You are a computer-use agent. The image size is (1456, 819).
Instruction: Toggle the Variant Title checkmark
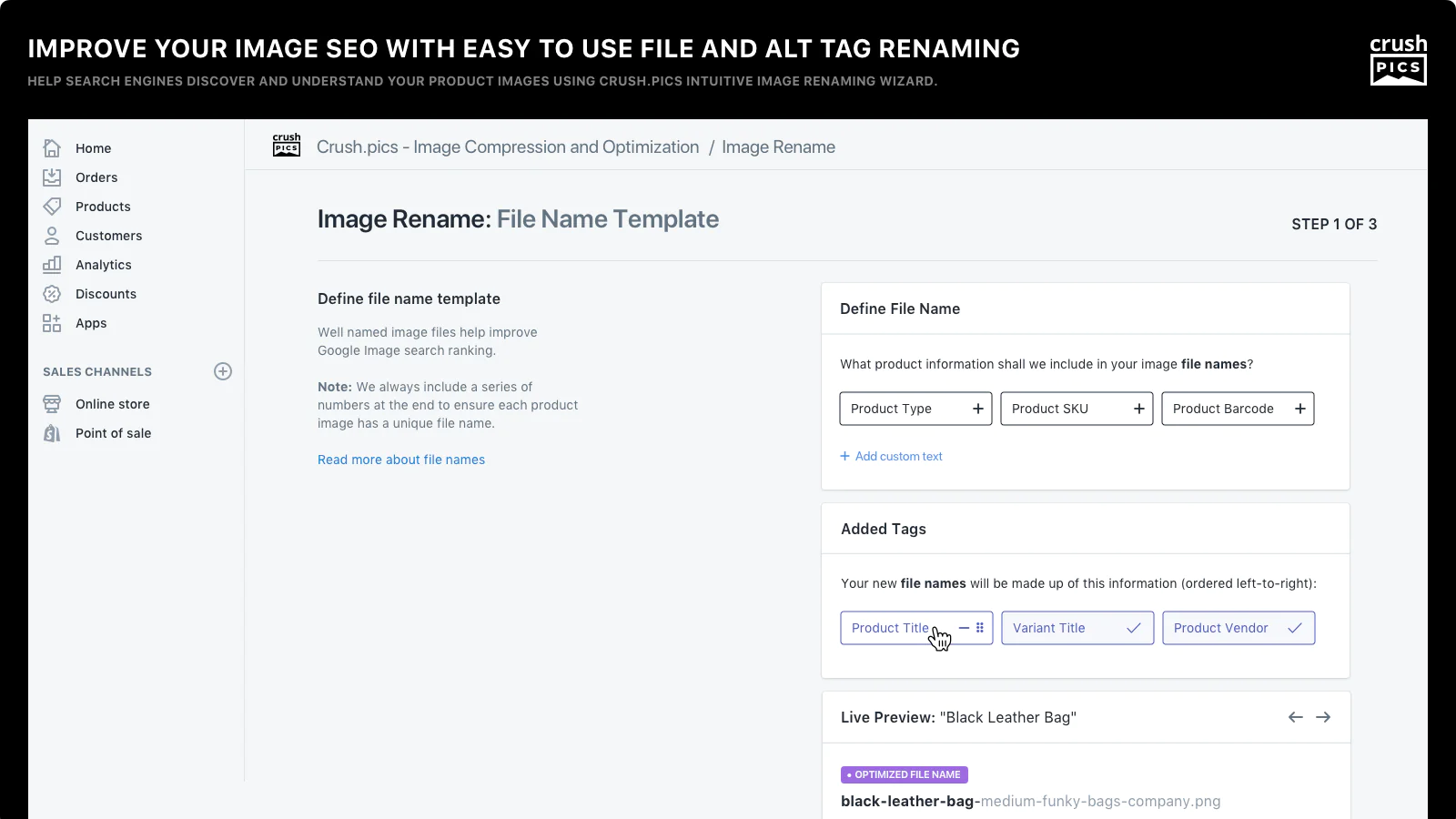tap(1134, 628)
